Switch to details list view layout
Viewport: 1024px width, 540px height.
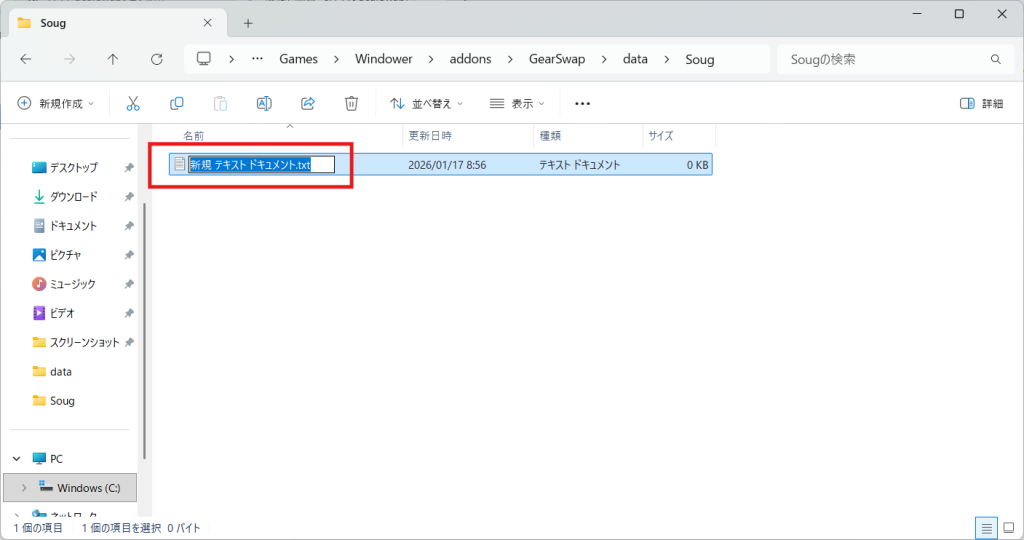click(986, 527)
